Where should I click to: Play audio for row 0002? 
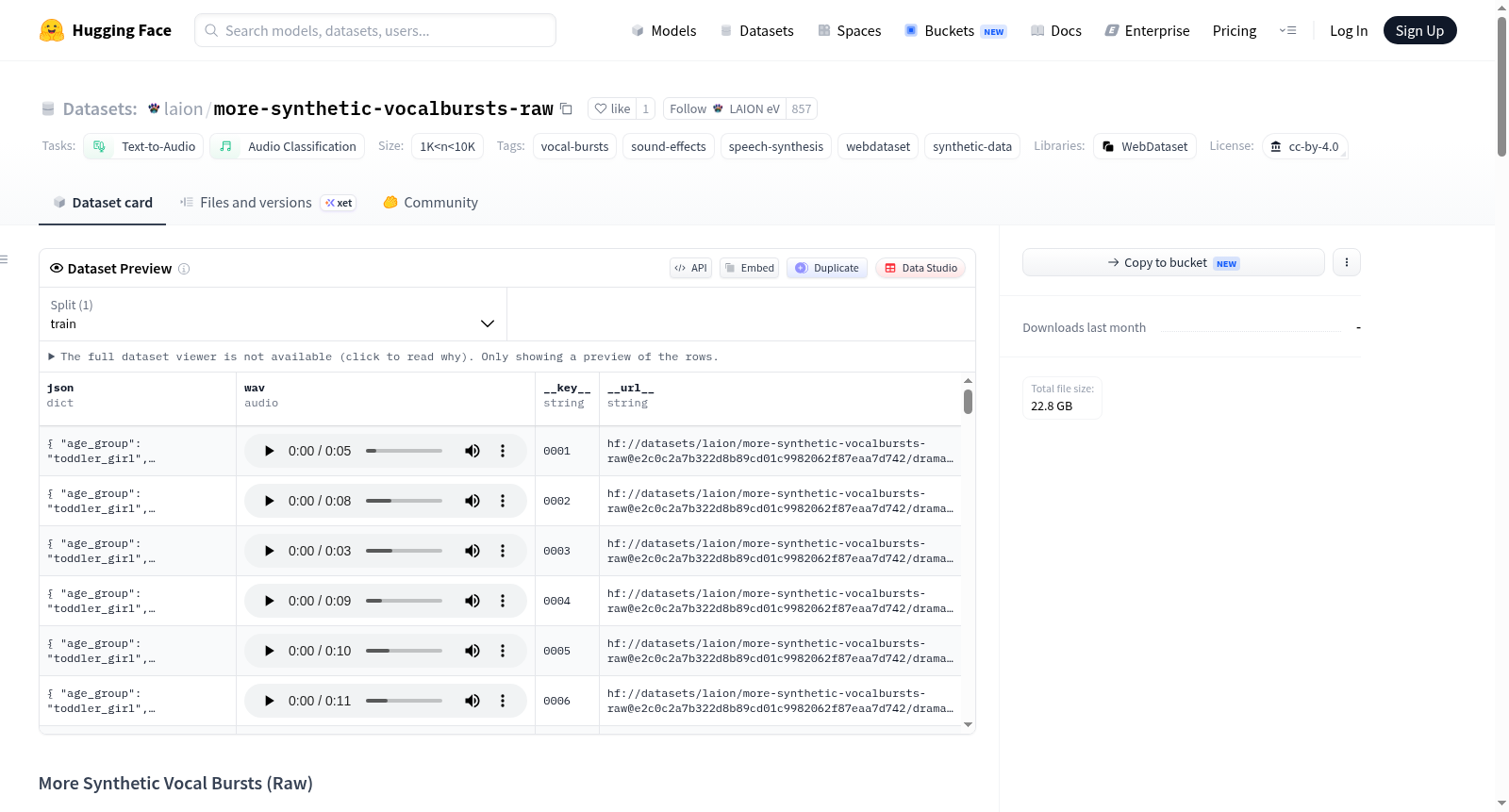point(269,501)
